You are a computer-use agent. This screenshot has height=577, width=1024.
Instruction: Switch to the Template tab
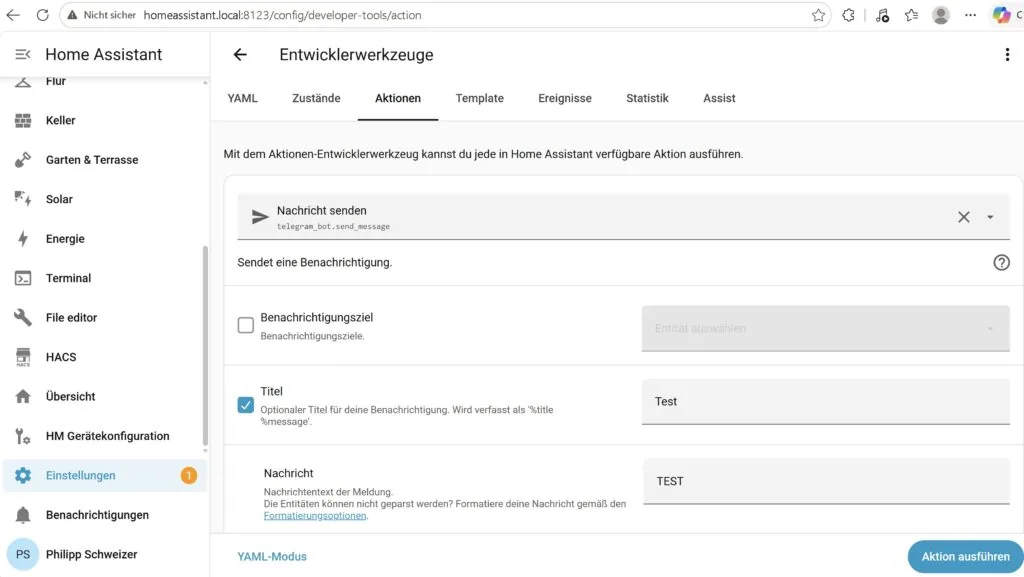(x=479, y=99)
